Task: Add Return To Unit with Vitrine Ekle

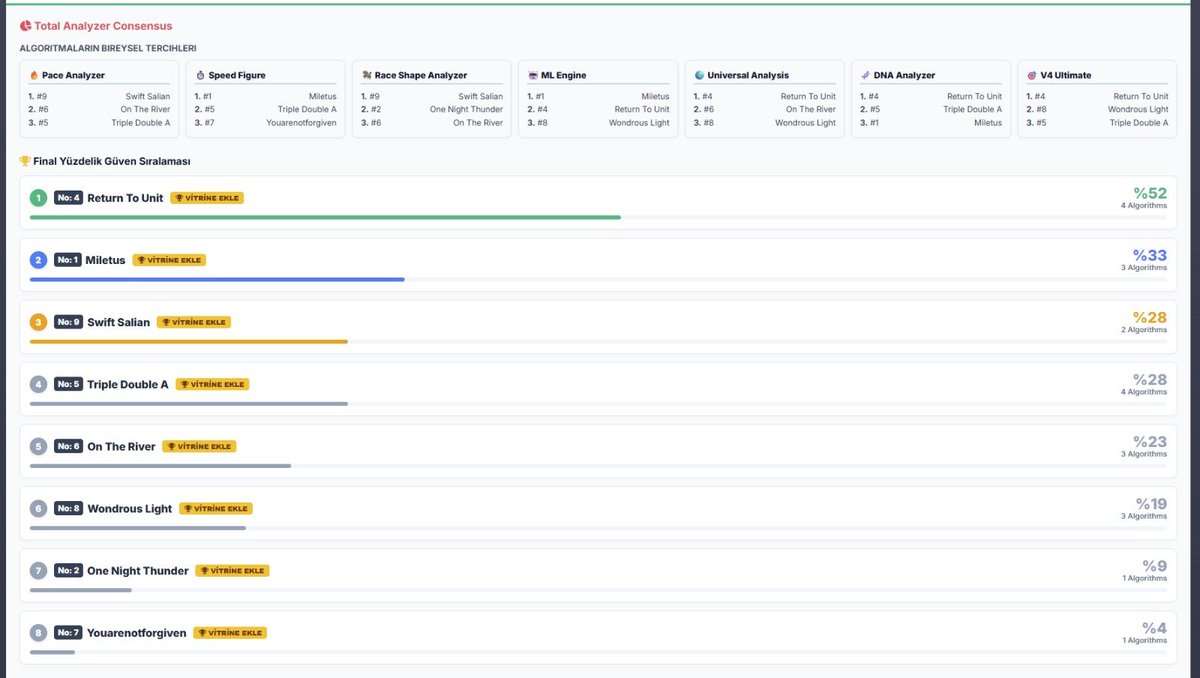Action: coord(207,198)
